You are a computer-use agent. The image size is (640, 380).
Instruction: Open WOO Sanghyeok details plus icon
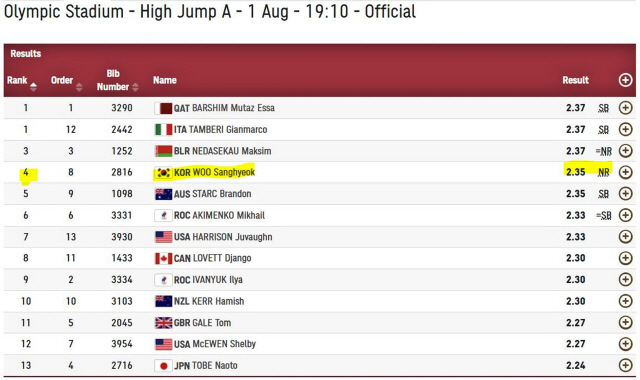pos(625,172)
